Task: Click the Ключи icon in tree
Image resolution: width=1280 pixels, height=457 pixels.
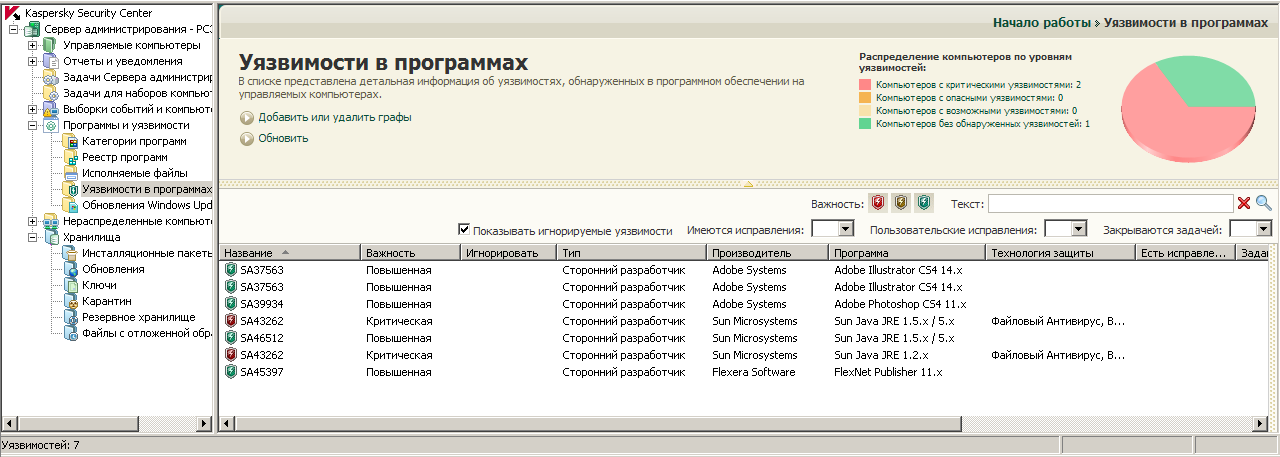Action: coord(70,285)
